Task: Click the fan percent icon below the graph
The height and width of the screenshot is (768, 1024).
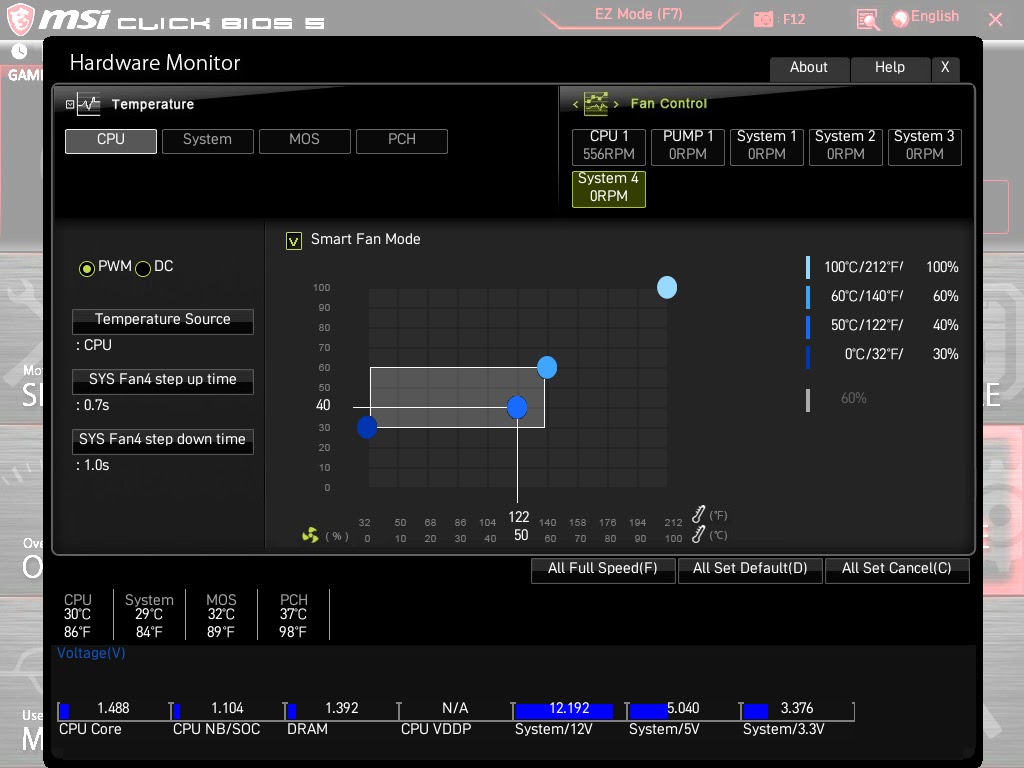Action: pyautogui.click(x=310, y=536)
